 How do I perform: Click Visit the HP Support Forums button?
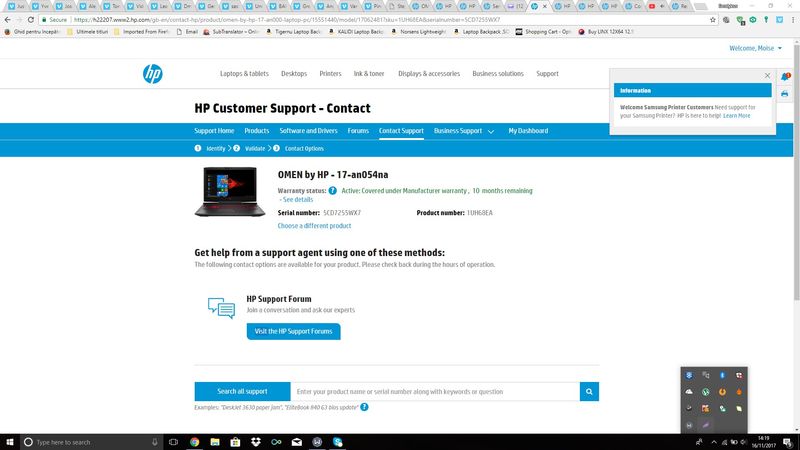pos(293,331)
